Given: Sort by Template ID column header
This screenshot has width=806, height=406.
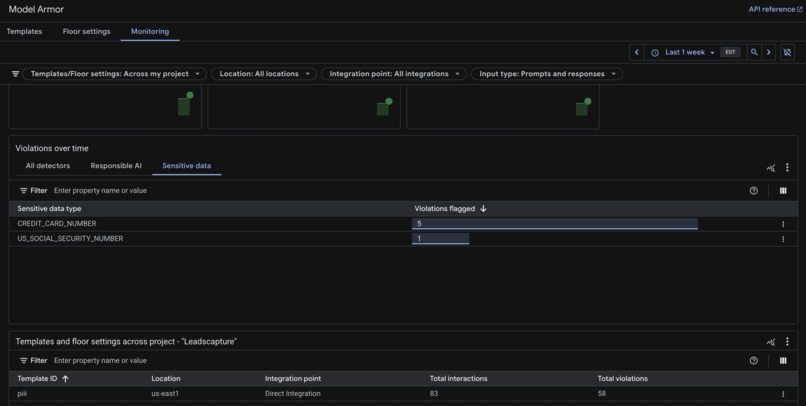Looking at the screenshot, I should (x=37, y=379).
